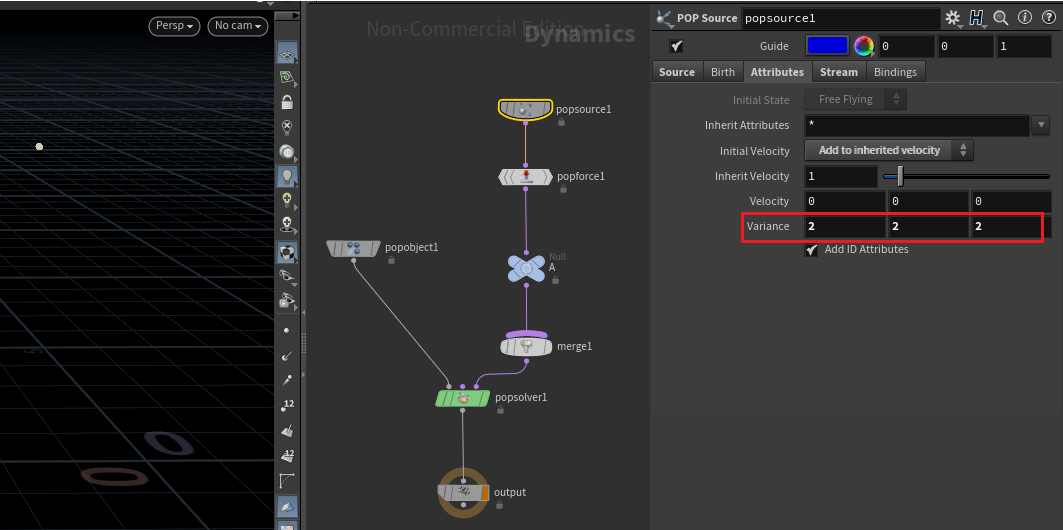The width and height of the screenshot is (1063, 530).
Task: Open the gear parameter settings menu
Action: pyautogui.click(x=953, y=18)
